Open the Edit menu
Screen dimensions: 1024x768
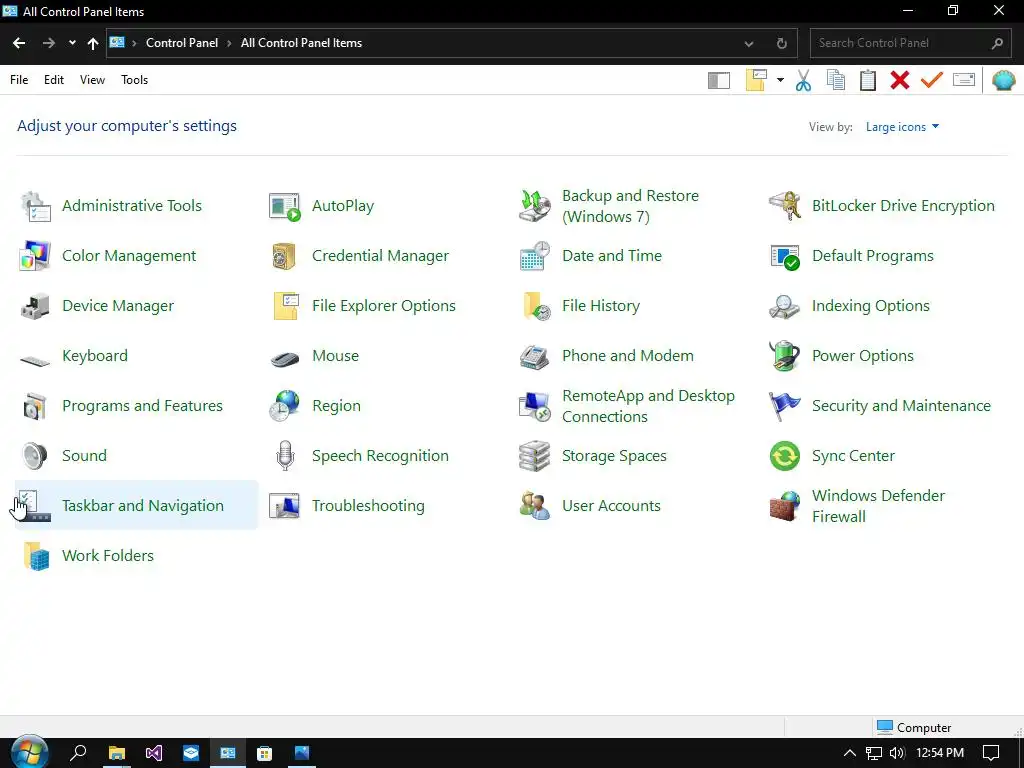coord(54,80)
